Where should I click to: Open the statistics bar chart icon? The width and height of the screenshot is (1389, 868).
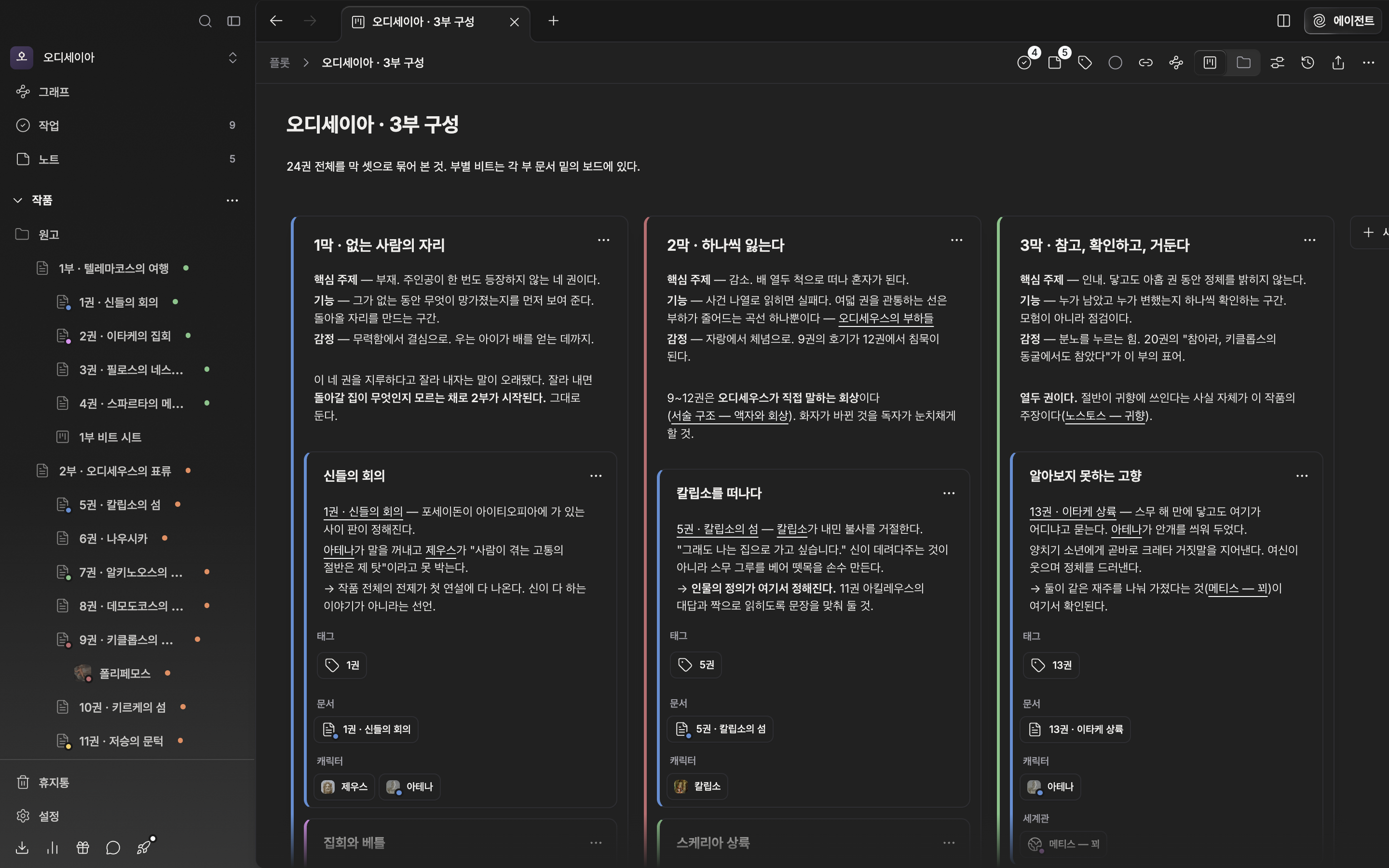pyautogui.click(x=52, y=847)
